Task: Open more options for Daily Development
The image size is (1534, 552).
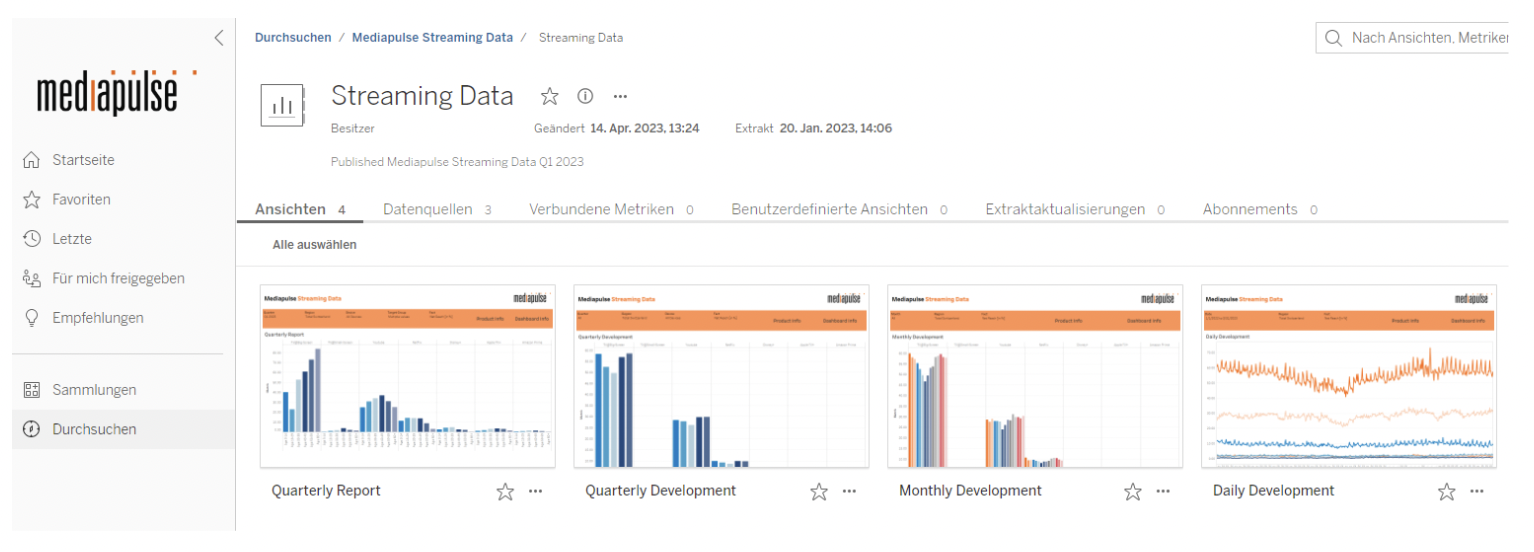Action: (x=1477, y=491)
